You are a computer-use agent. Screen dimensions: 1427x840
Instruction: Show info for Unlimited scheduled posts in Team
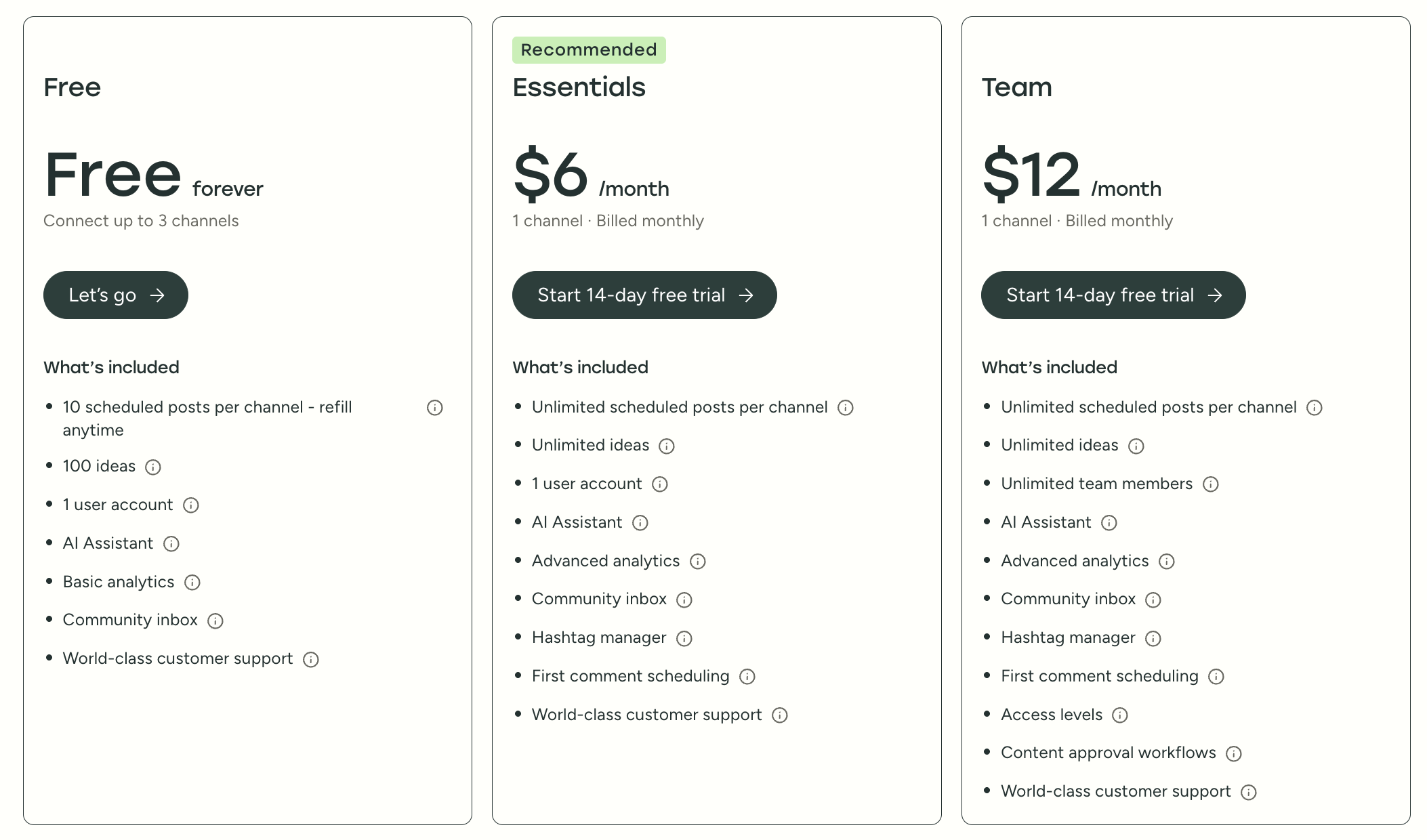click(x=1315, y=408)
